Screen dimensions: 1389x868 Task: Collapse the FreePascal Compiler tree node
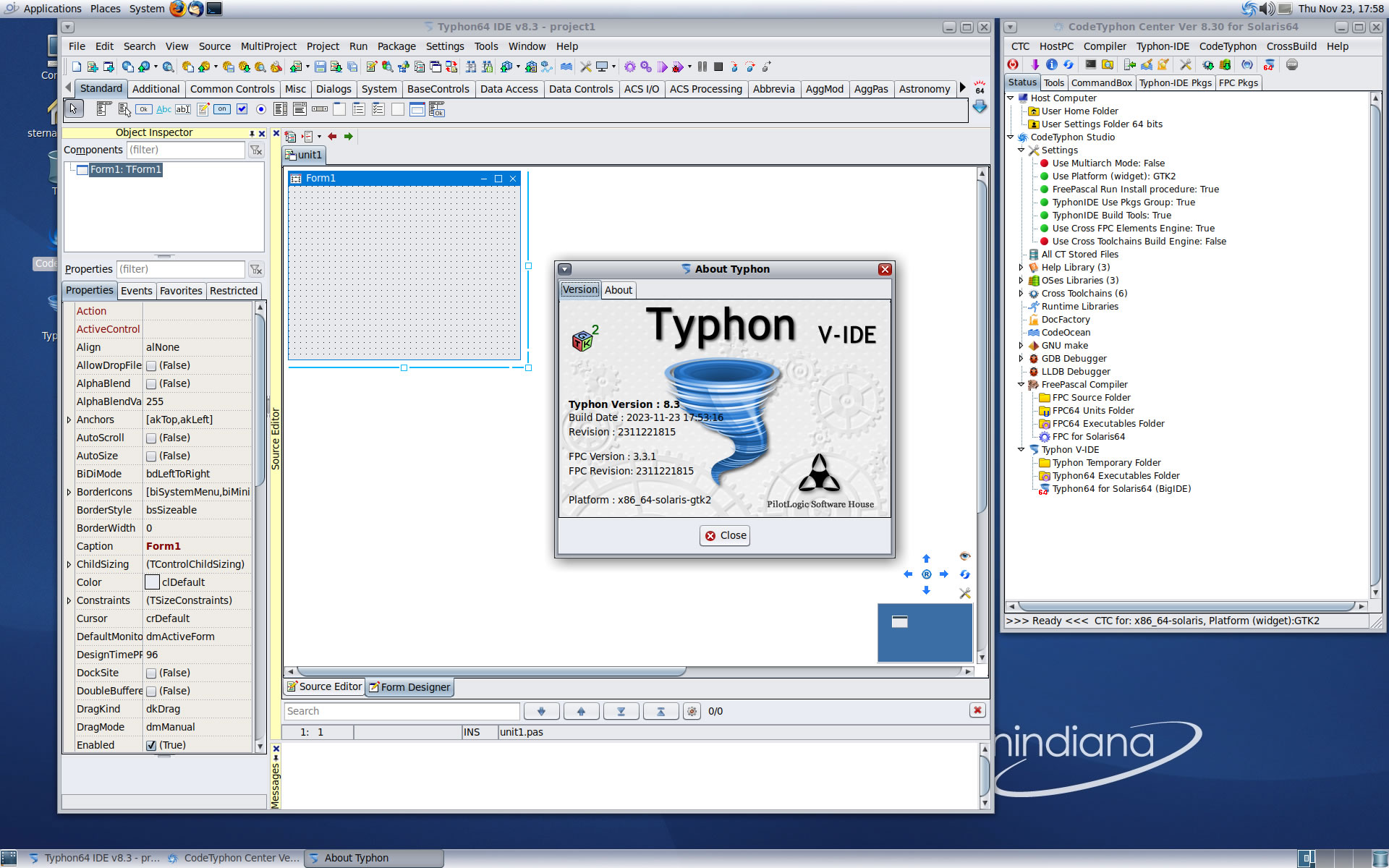(1021, 385)
